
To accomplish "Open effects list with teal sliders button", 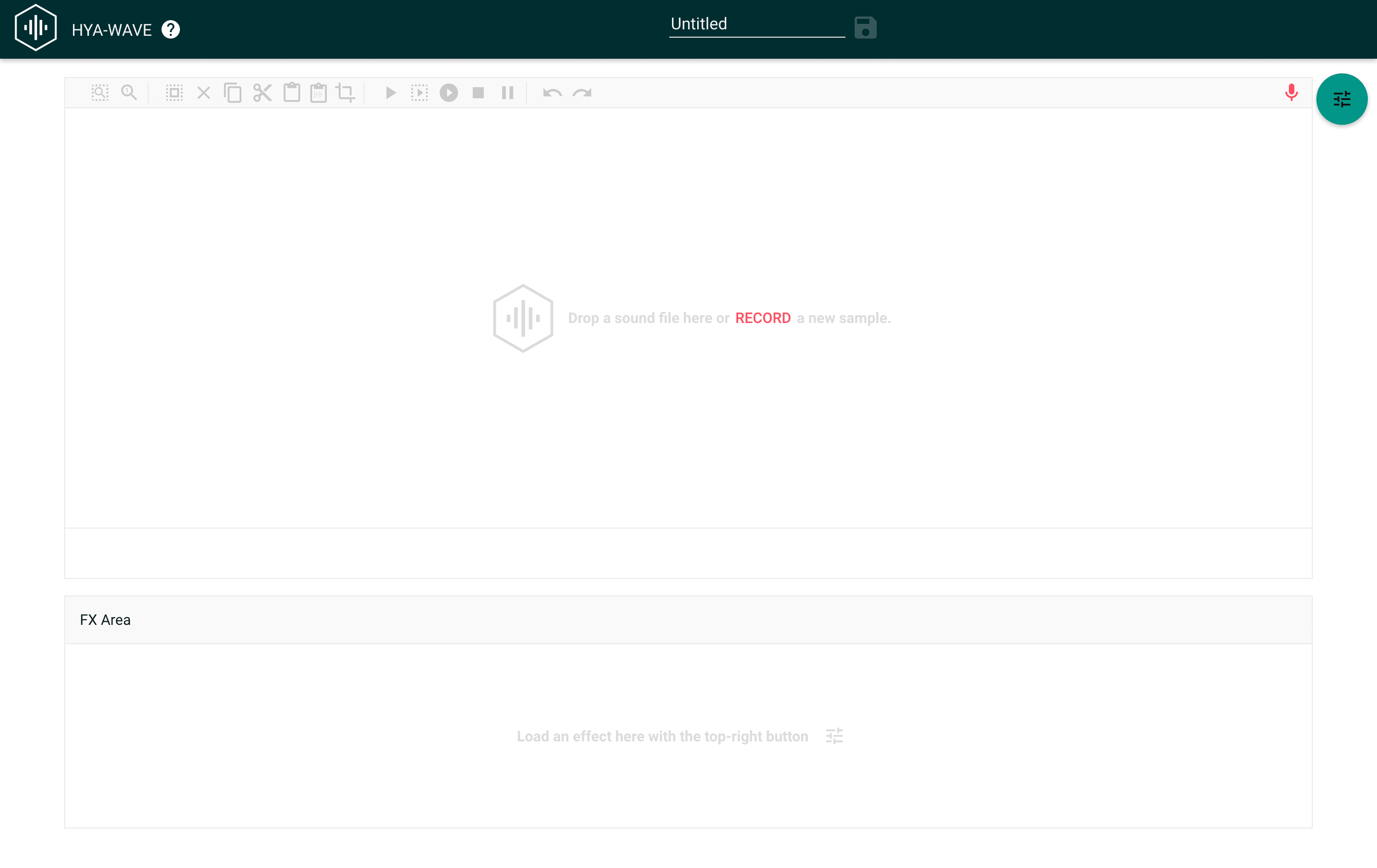I will pos(1341,100).
